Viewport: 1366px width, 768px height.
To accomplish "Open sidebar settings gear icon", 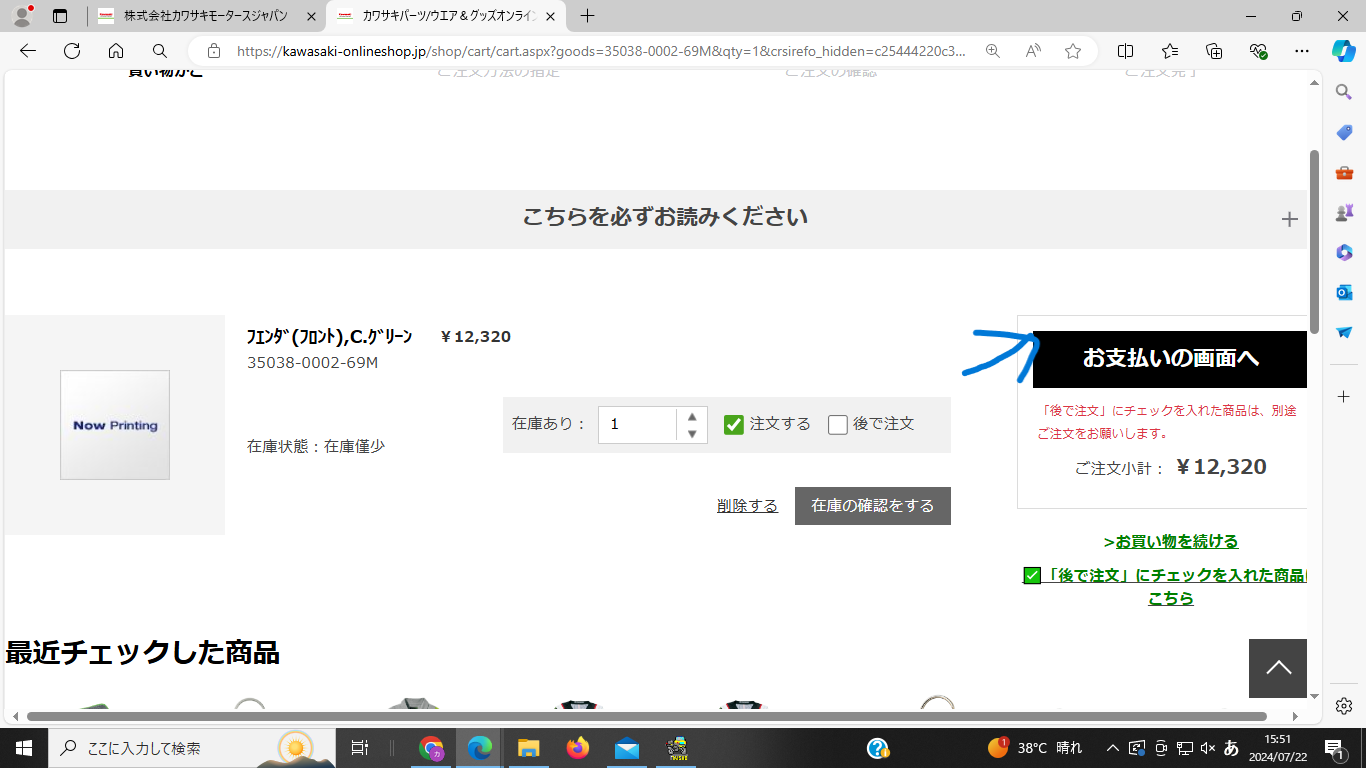I will coord(1344,706).
